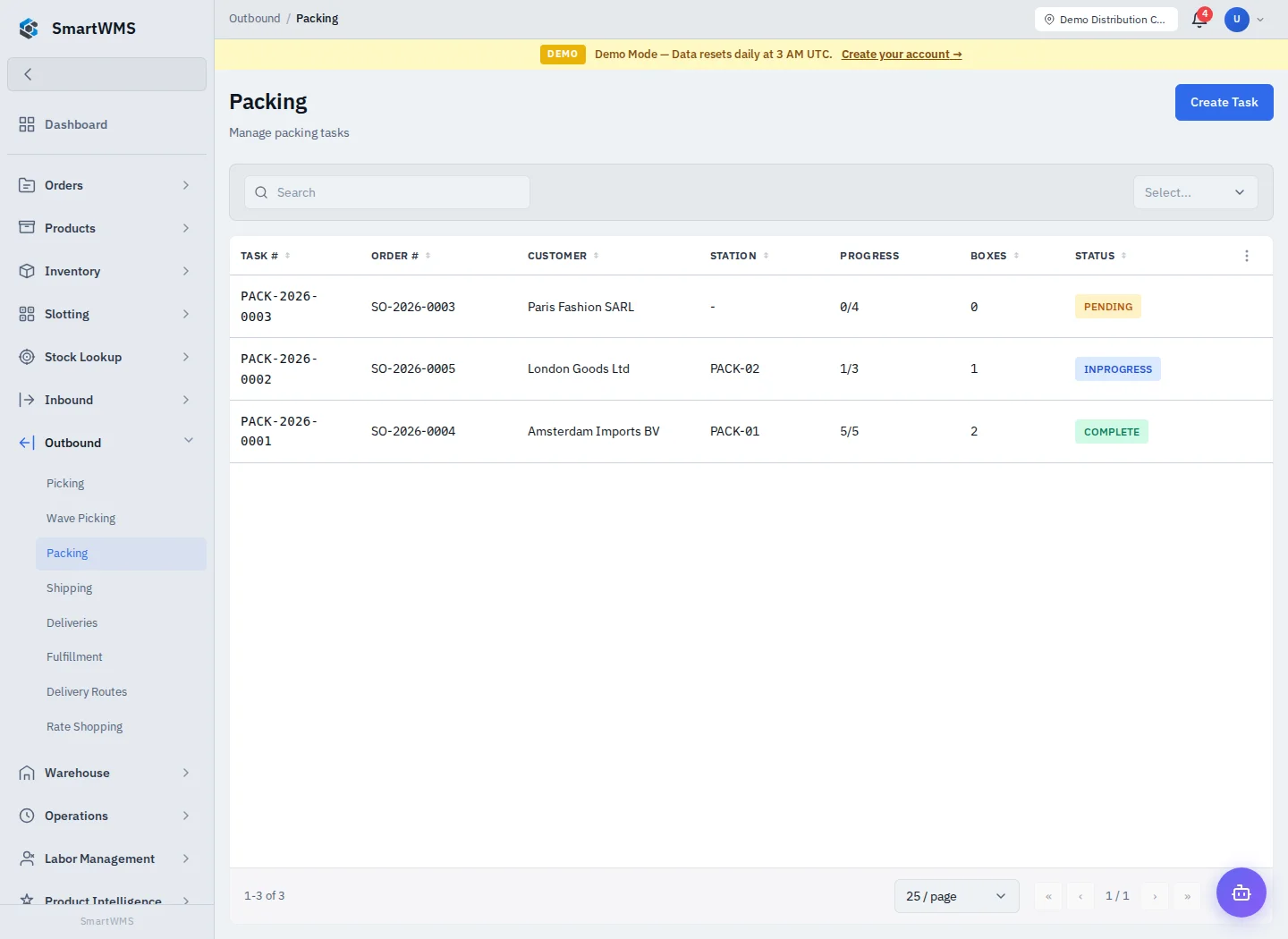Collapse the Outbound sidebar section
The image size is (1288, 939).
(x=188, y=441)
